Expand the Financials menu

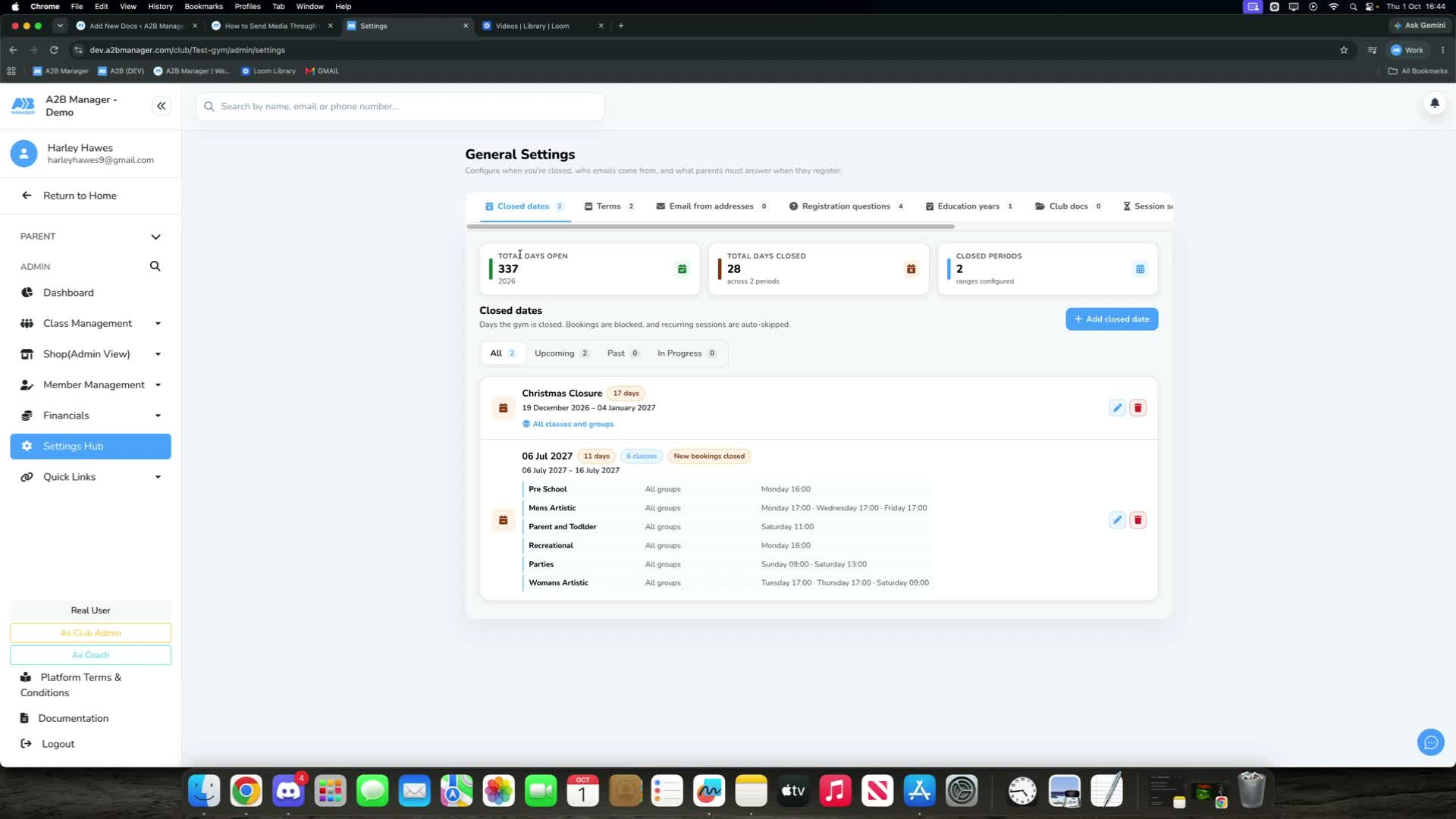coord(90,416)
